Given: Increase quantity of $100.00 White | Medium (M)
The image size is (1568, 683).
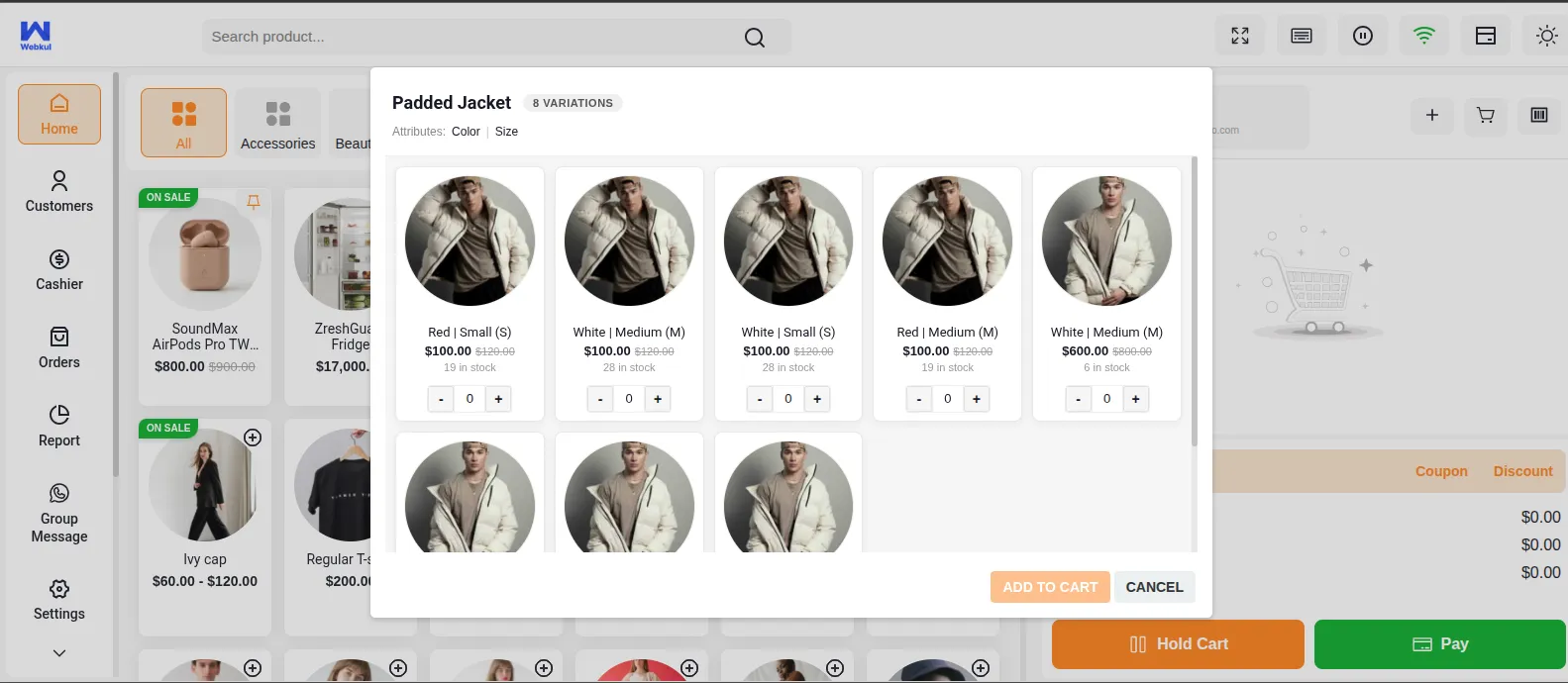Looking at the screenshot, I should [658, 399].
